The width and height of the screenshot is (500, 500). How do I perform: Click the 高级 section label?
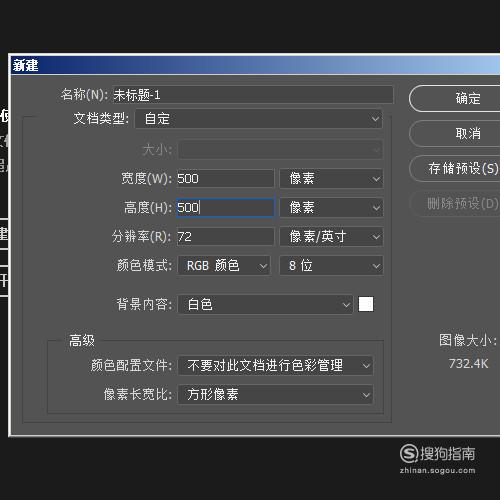82,341
